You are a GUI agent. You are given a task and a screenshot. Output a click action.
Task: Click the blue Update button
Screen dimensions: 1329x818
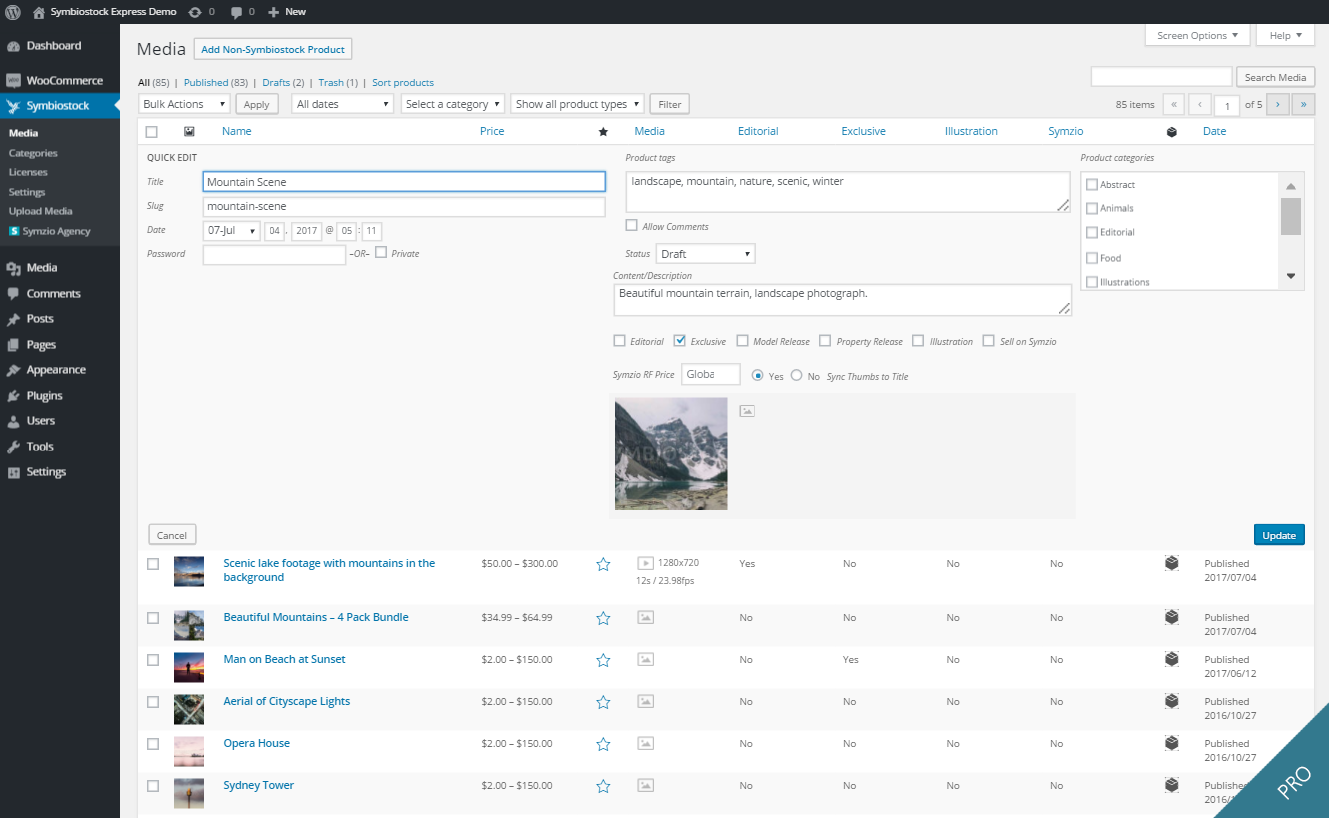(x=1278, y=535)
